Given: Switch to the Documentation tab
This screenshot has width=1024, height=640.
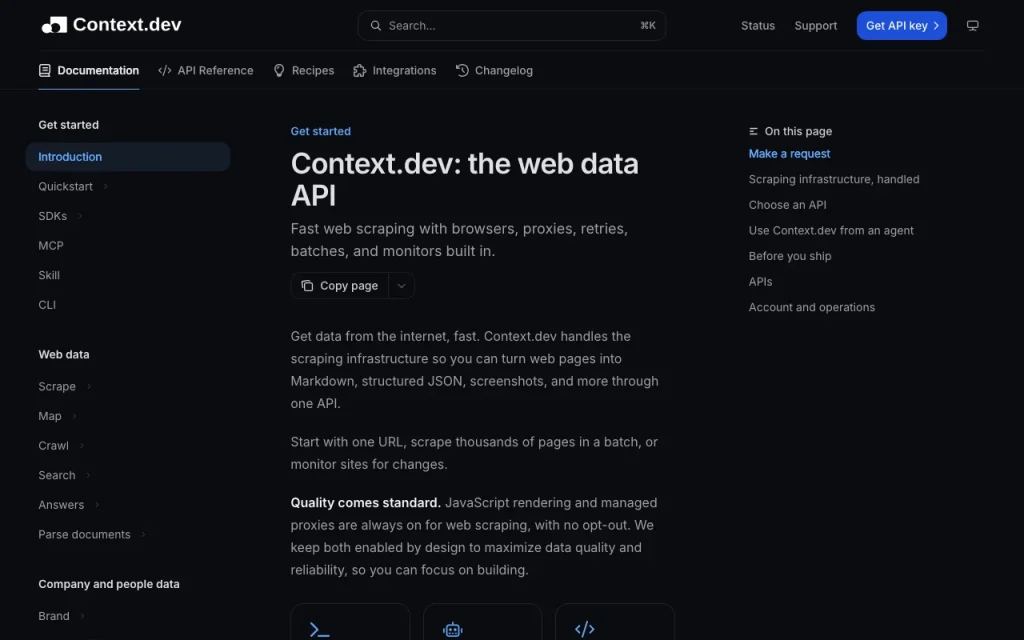Looking at the screenshot, I should tap(89, 71).
